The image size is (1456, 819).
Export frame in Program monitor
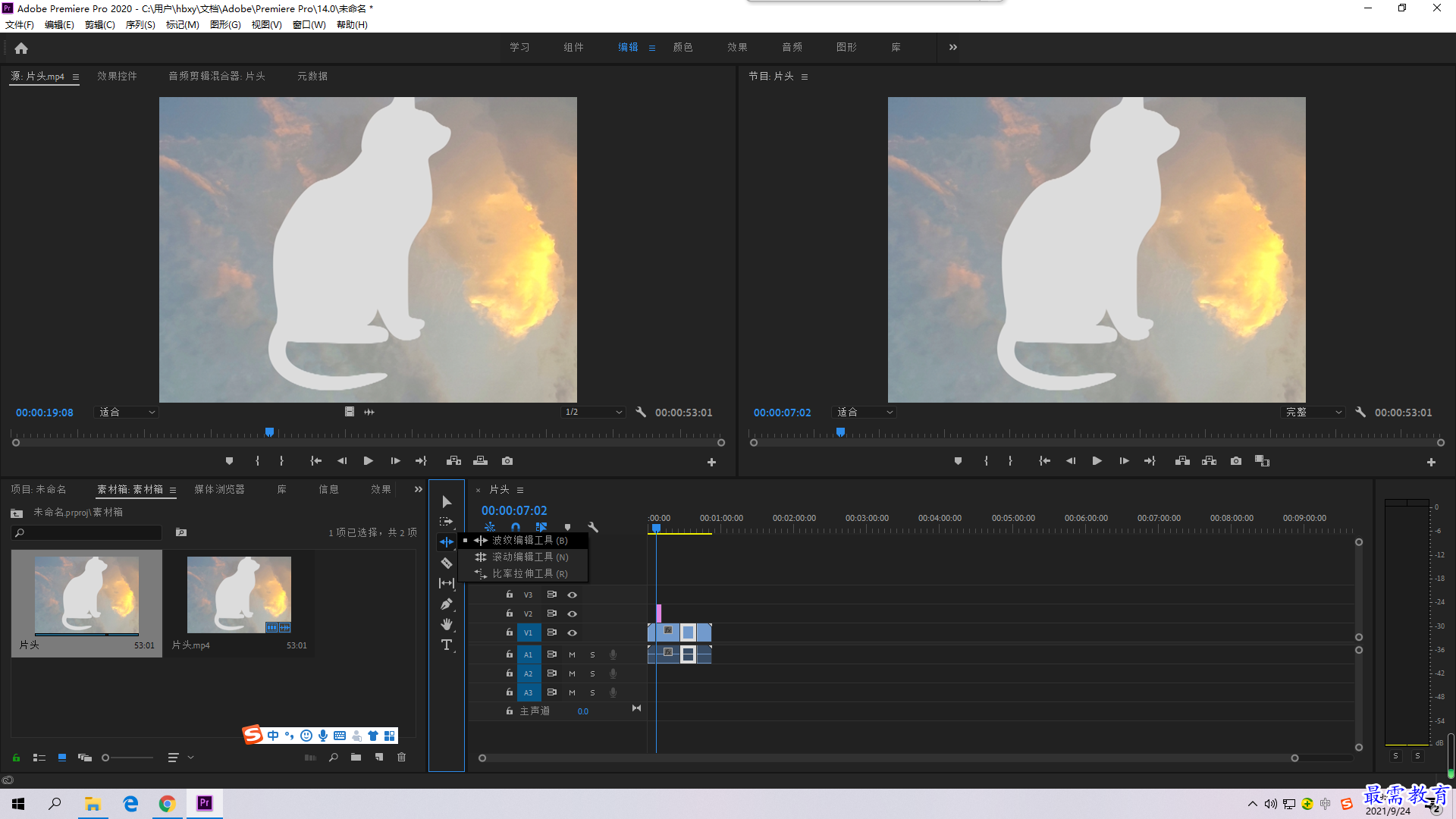(1236, 461)
